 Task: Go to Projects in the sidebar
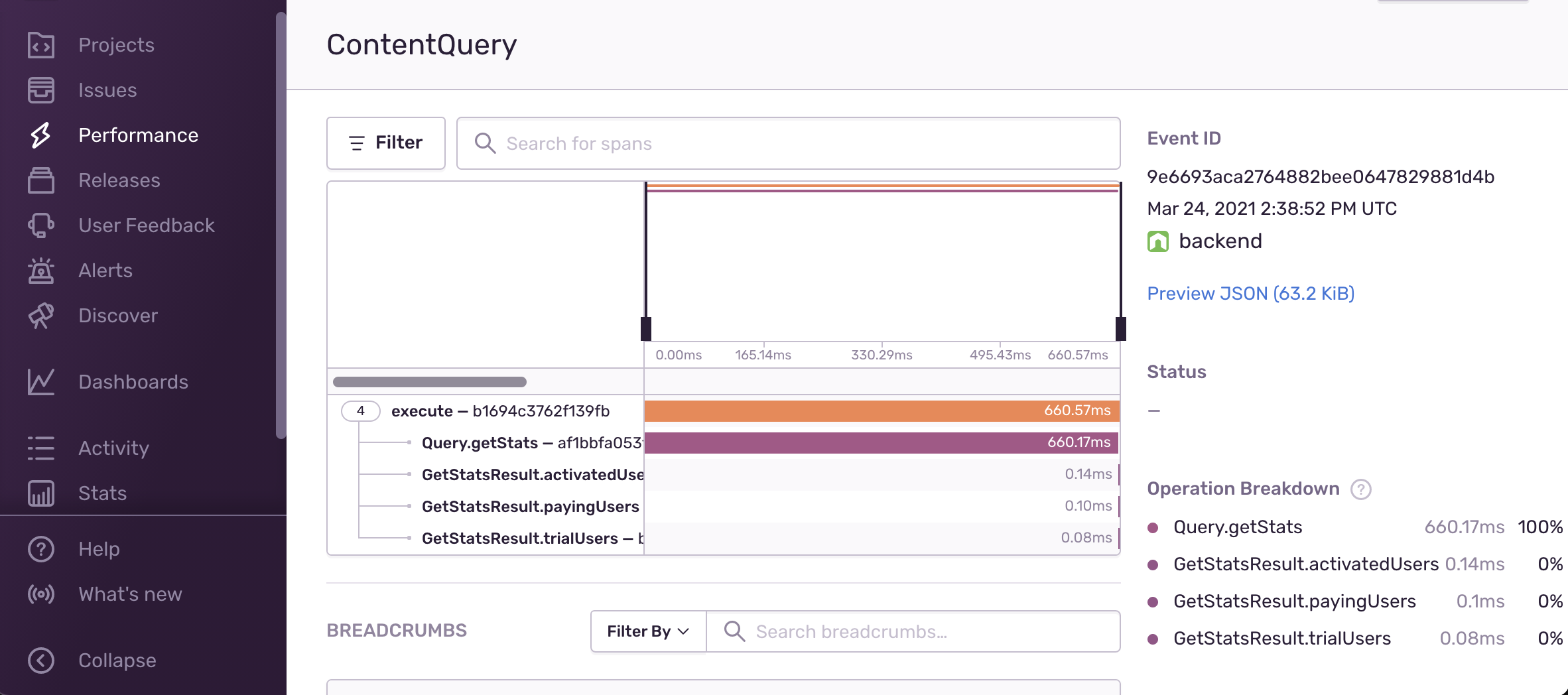(x=117, y=45)
